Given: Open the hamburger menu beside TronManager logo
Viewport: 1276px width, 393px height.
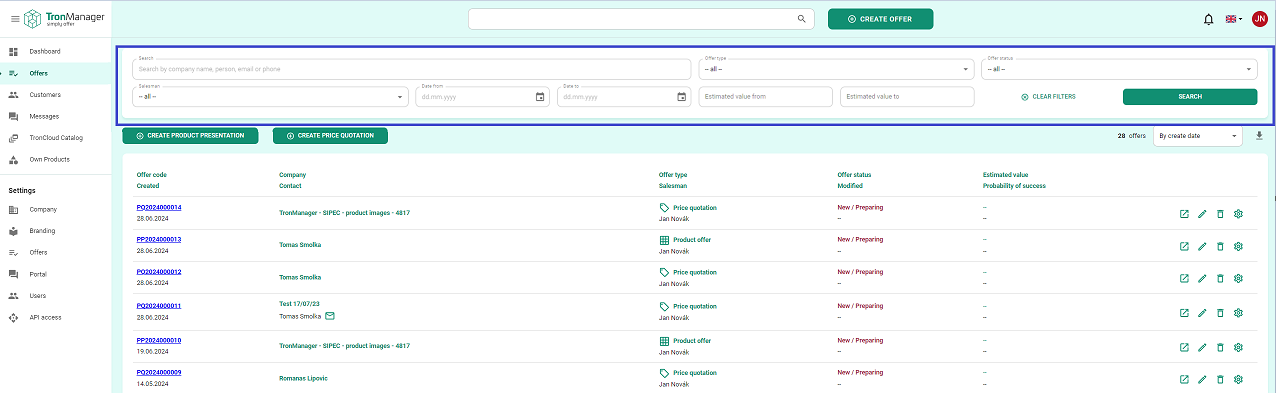Looking at the screenshot, I should click(14, 19).
